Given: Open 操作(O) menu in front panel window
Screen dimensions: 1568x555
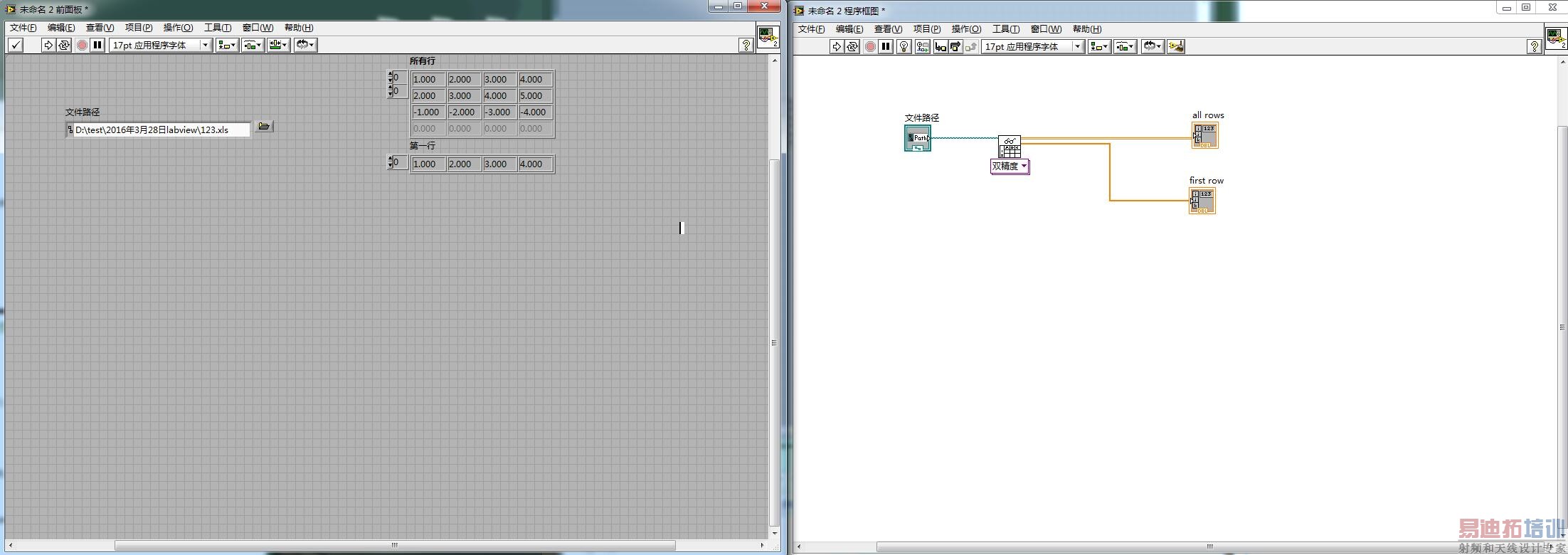Looking at the screenshot, I should (178, 28).
